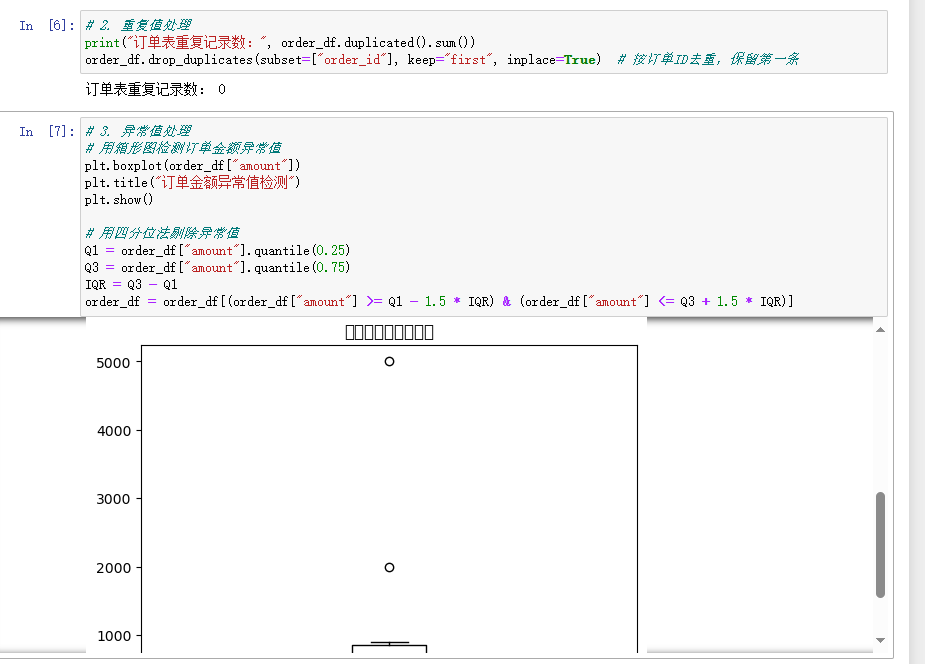Click the '# 2. 重复值处理' comment
925x664 pixels.
pyautogui.click(x=138, y=25)
